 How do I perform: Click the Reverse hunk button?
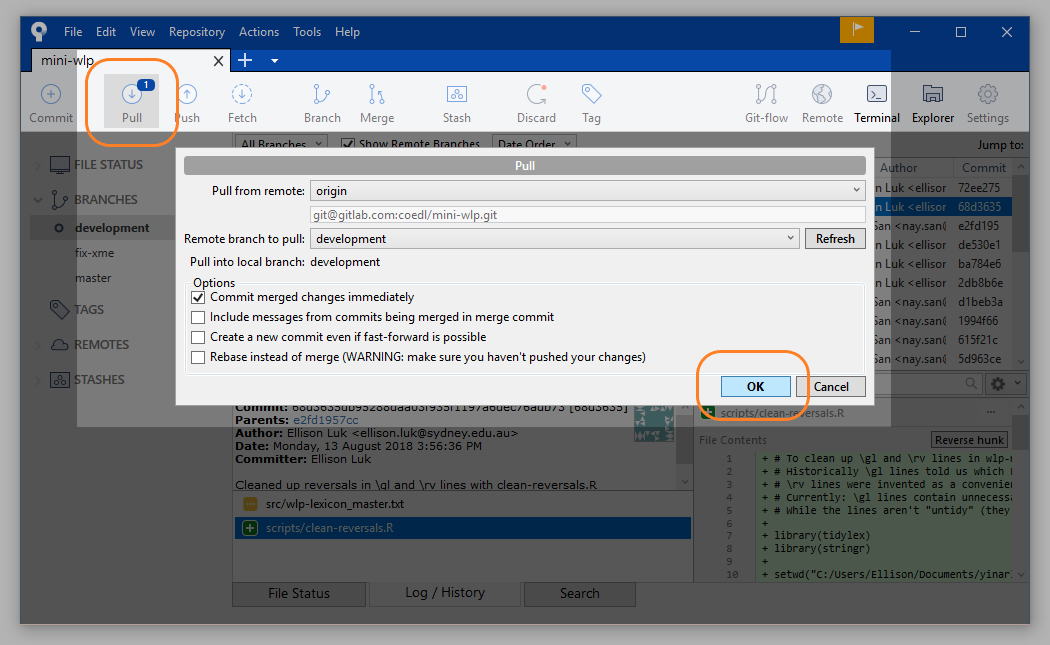pos(970,440)
